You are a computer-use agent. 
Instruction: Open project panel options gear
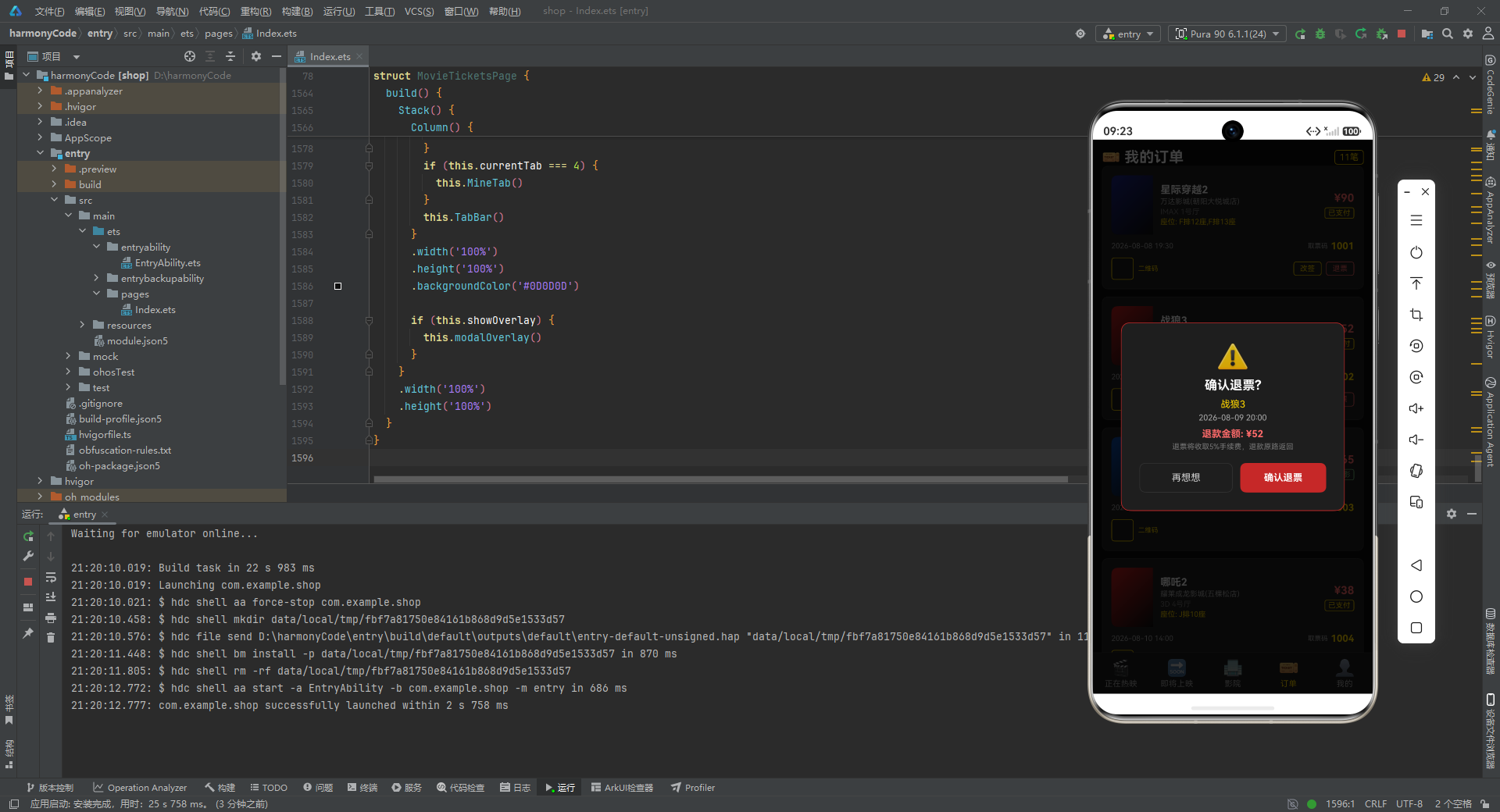[256, 56]
